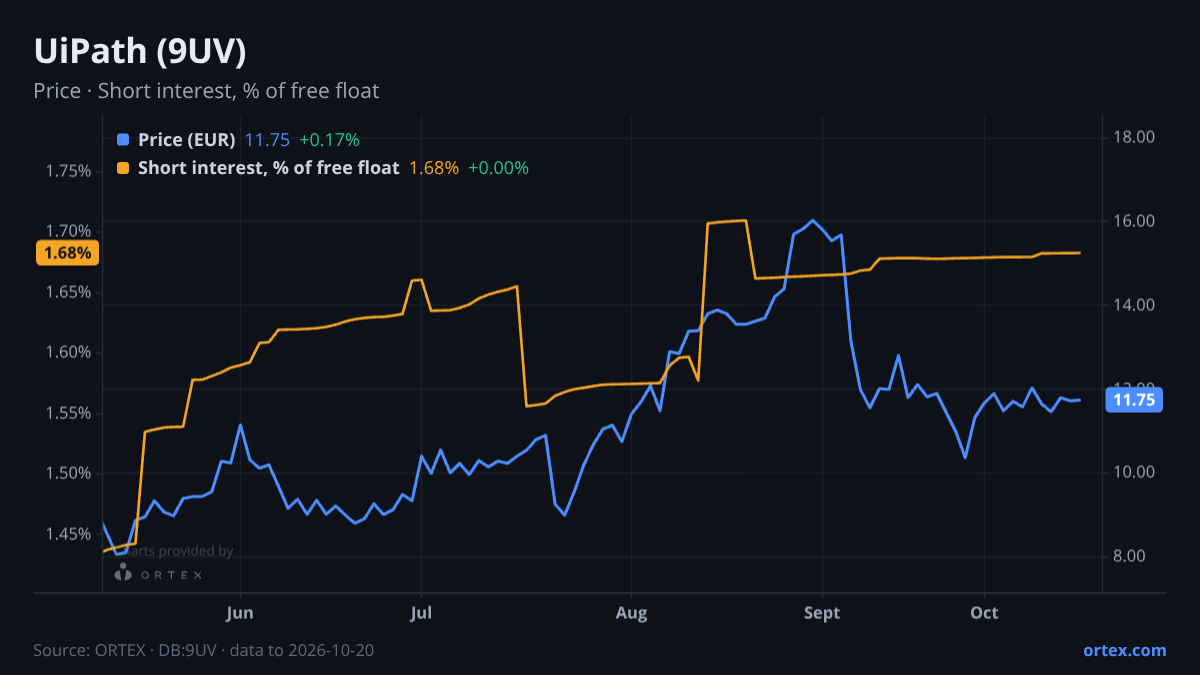Image resolution: width=1200 pixels, height=675 pixels.
Task: Click the 16.00 right axis label
Action: click(x=1134, y=221)
